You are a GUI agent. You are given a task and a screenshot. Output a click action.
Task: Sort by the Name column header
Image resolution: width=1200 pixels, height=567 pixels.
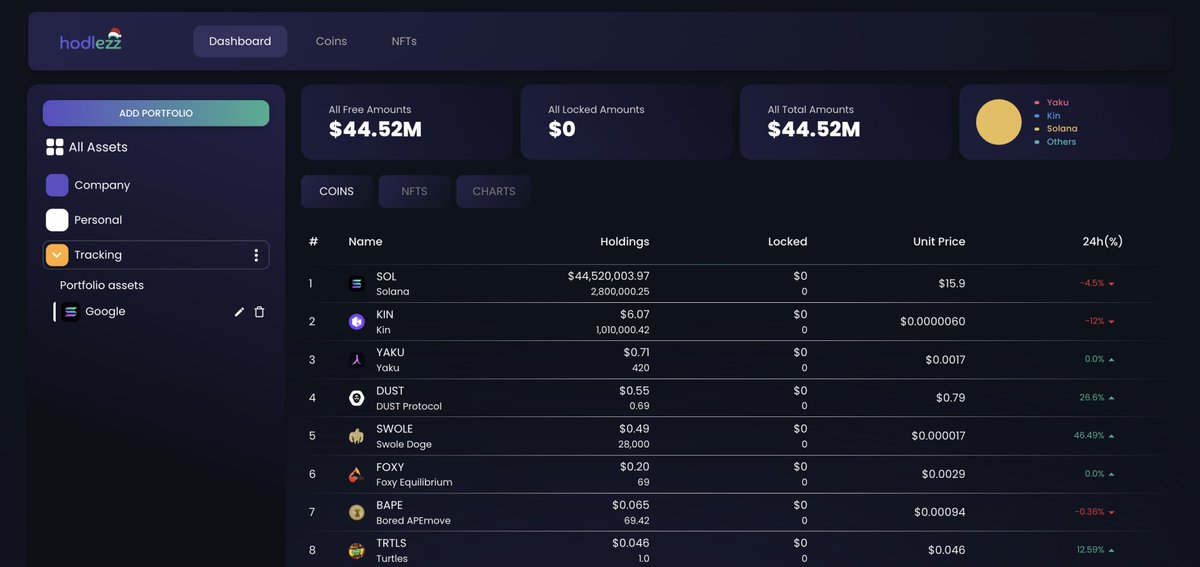365,242
